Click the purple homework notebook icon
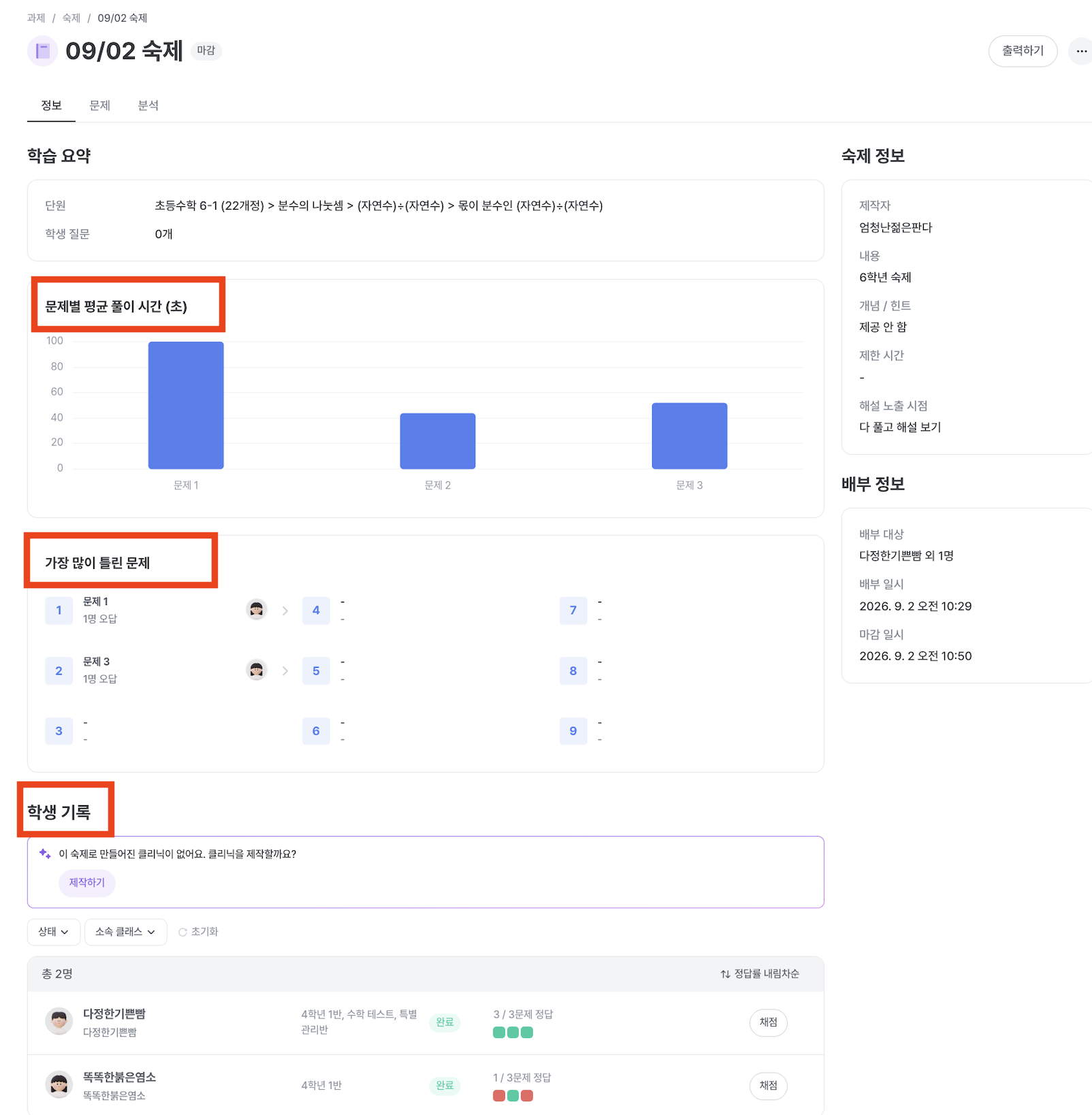The width and height of the screenshot is (1092, 1115). tap(42, 51)
